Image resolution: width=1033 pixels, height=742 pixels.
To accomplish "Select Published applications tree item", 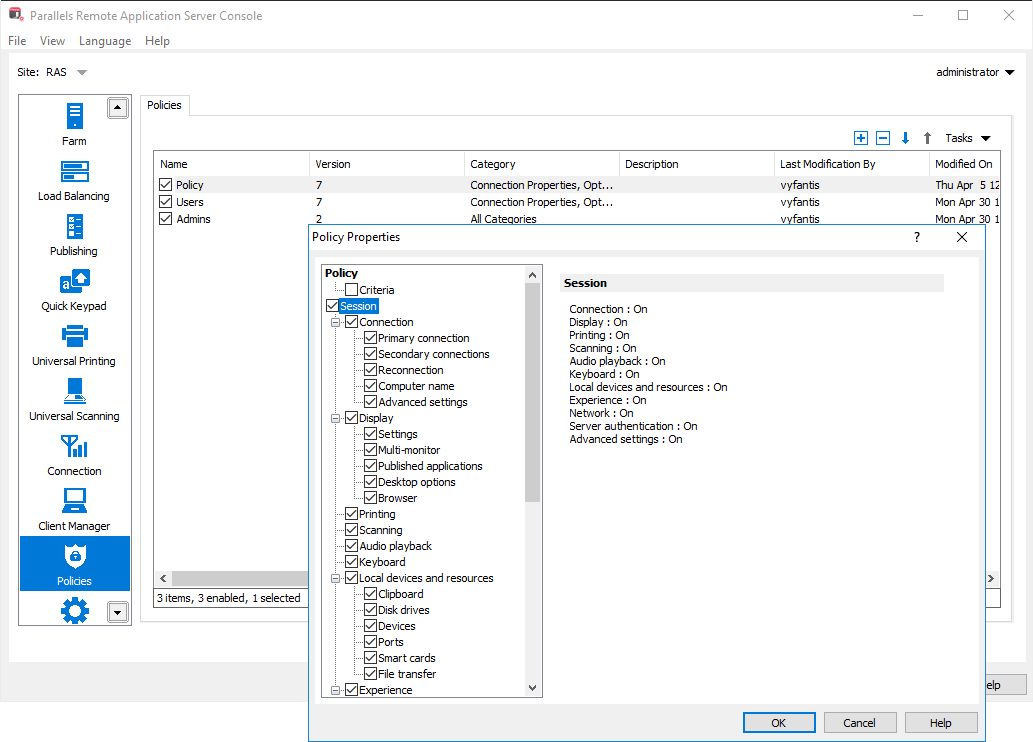I will [x=430, y=466].
